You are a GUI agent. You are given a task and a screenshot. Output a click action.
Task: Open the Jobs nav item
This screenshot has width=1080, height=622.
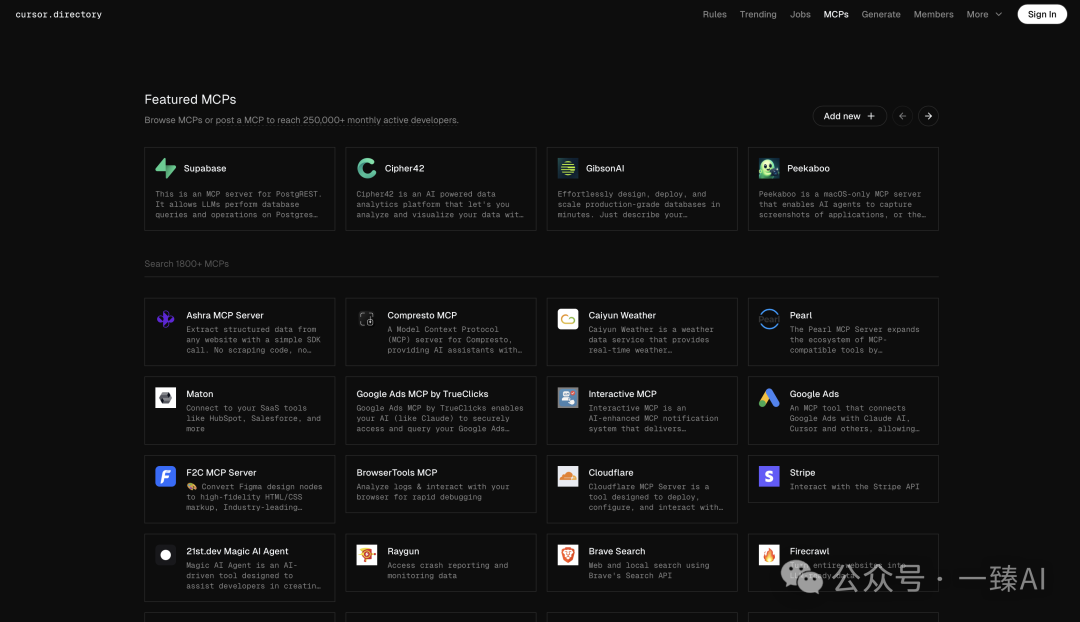pyautogui.click(x=800, y=14)
